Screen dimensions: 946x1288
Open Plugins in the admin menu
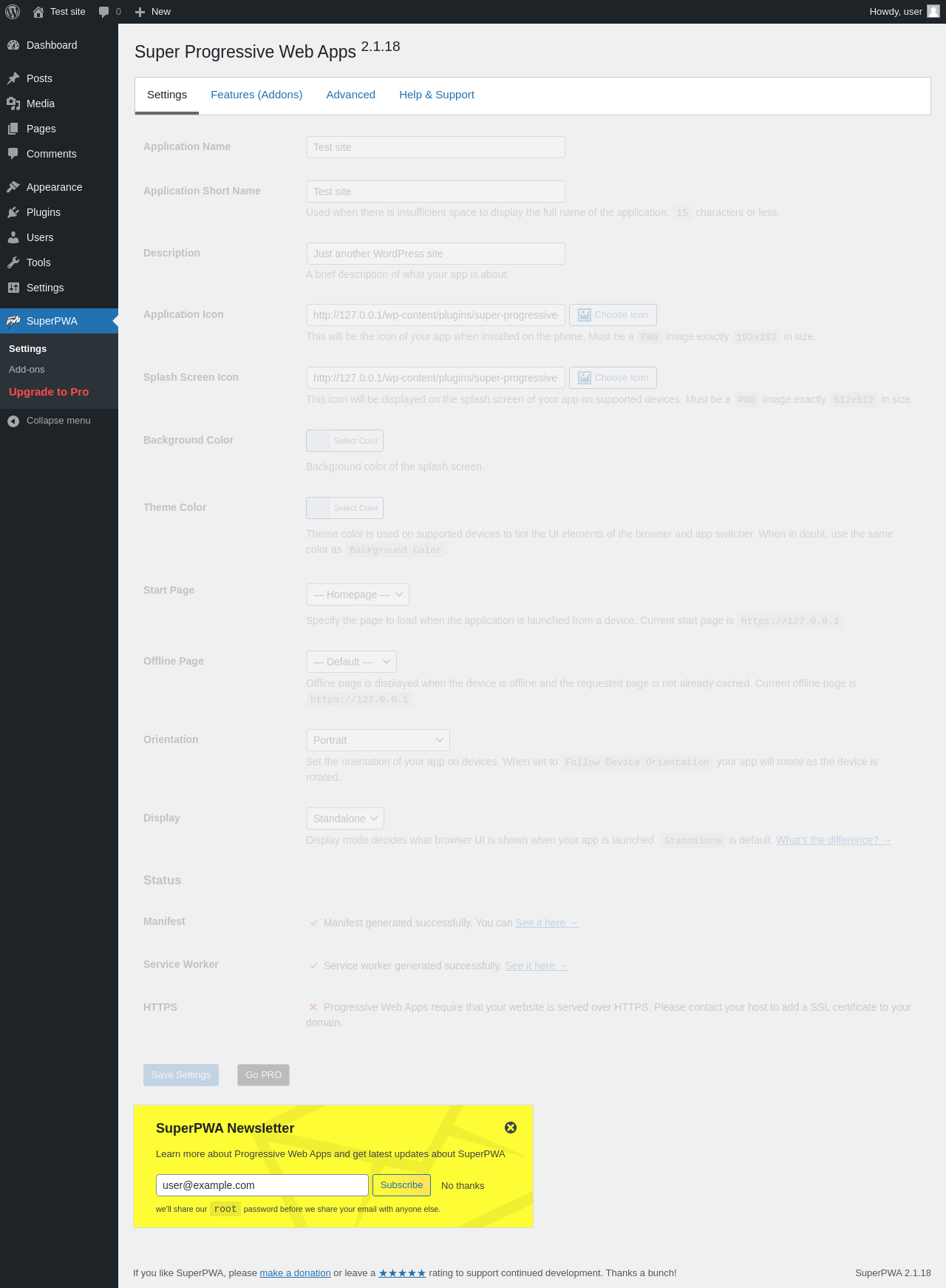click(59, 212)
